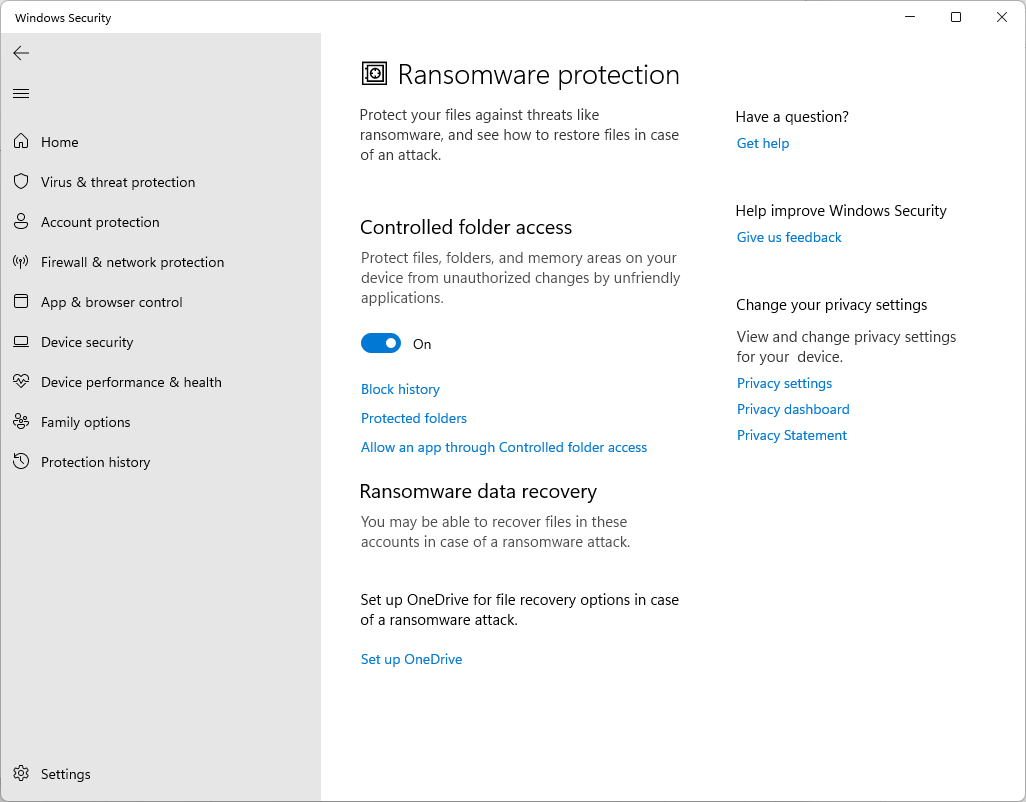This screenshot has width=1026, height=802.
Task: Open the Privacy dashboard
Action: (792, 409)
